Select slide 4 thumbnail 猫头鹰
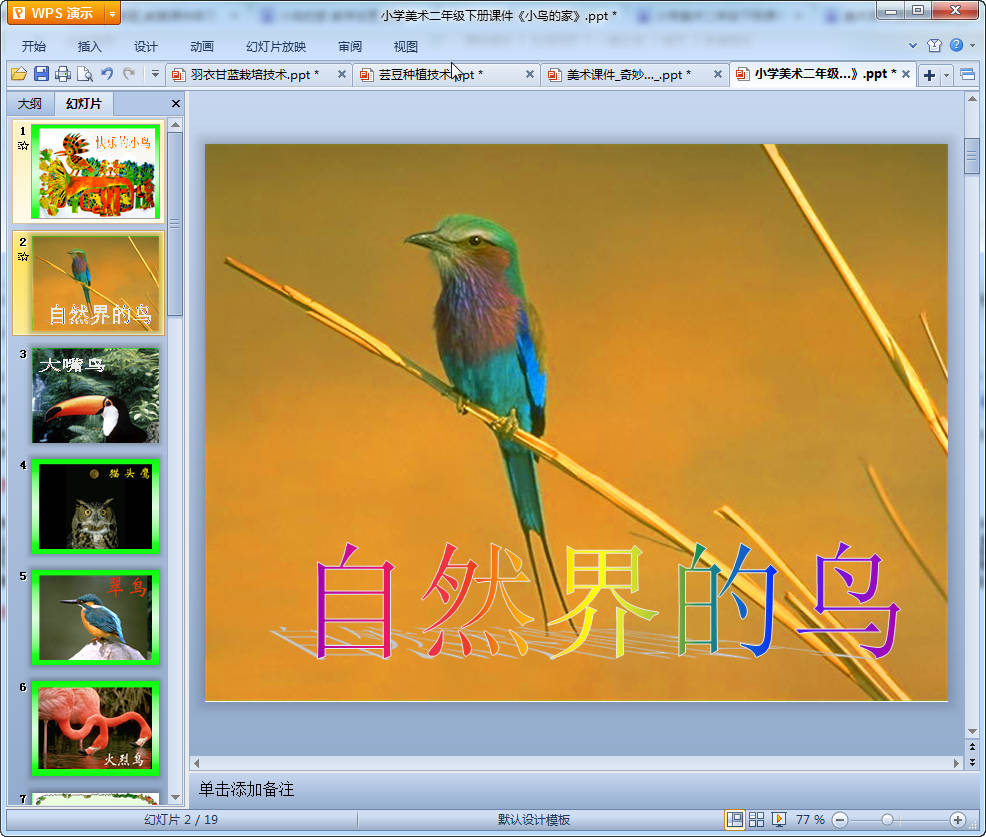This screenshot has height=837, width=986. click(95, 507)
